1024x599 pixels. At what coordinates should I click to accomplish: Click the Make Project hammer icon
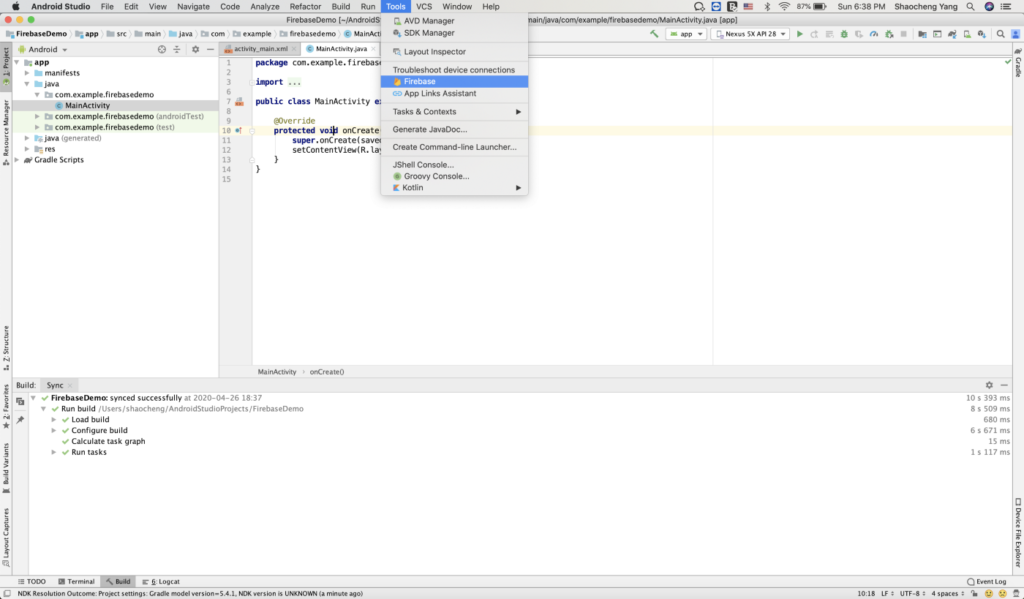pyautogui.click(x=654, y=34)
